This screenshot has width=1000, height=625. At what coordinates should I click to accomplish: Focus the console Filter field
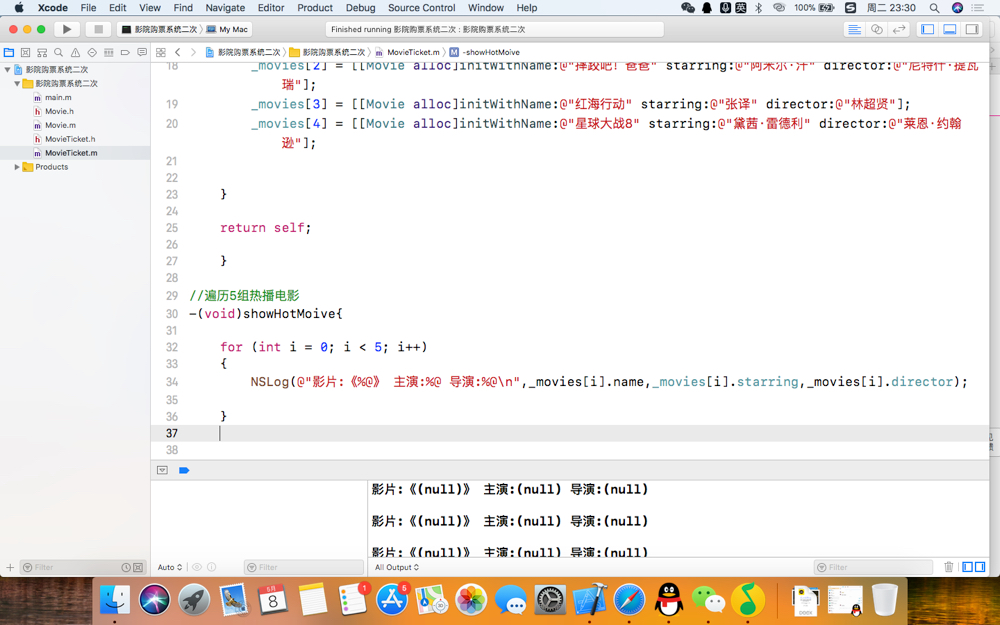point(874,567)
